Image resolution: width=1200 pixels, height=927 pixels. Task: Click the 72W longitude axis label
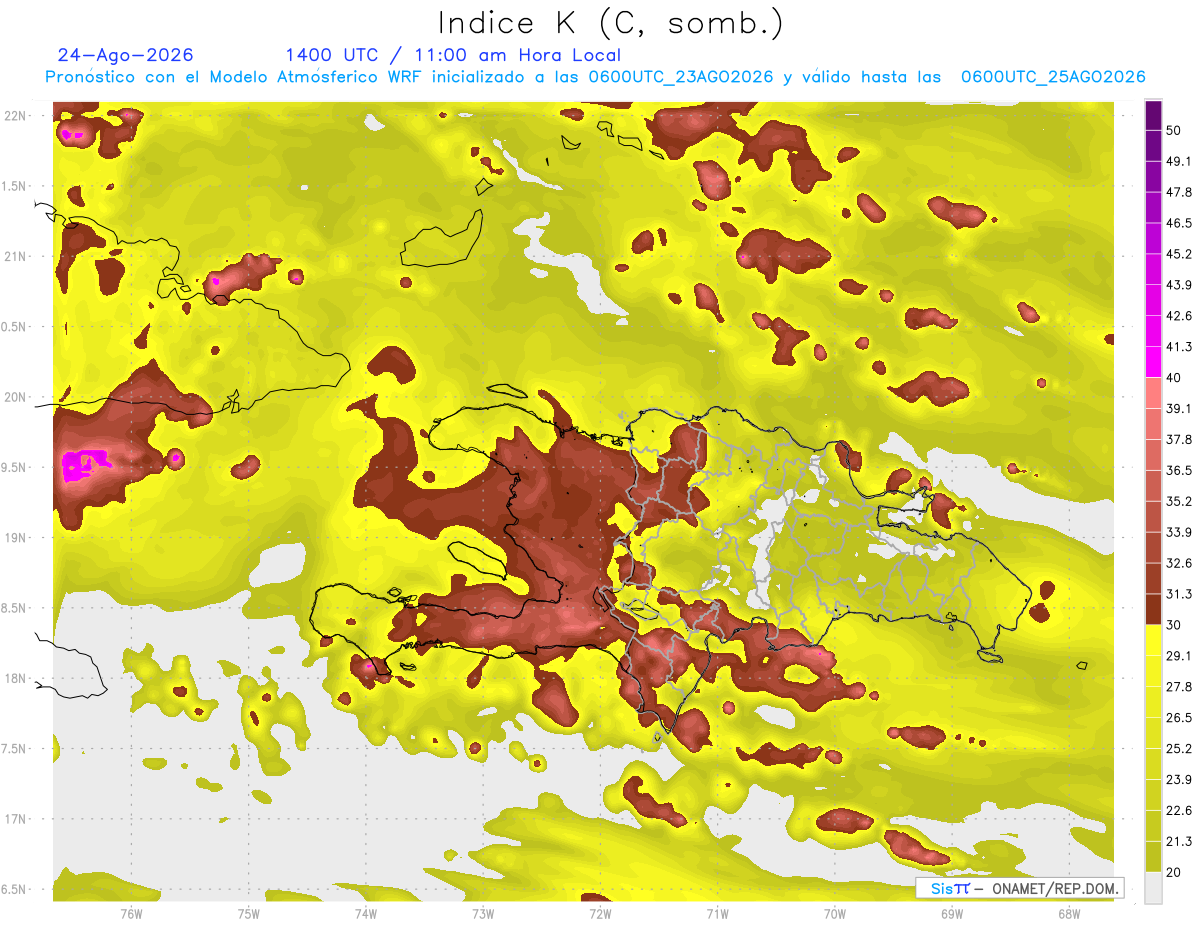point(600,913)
